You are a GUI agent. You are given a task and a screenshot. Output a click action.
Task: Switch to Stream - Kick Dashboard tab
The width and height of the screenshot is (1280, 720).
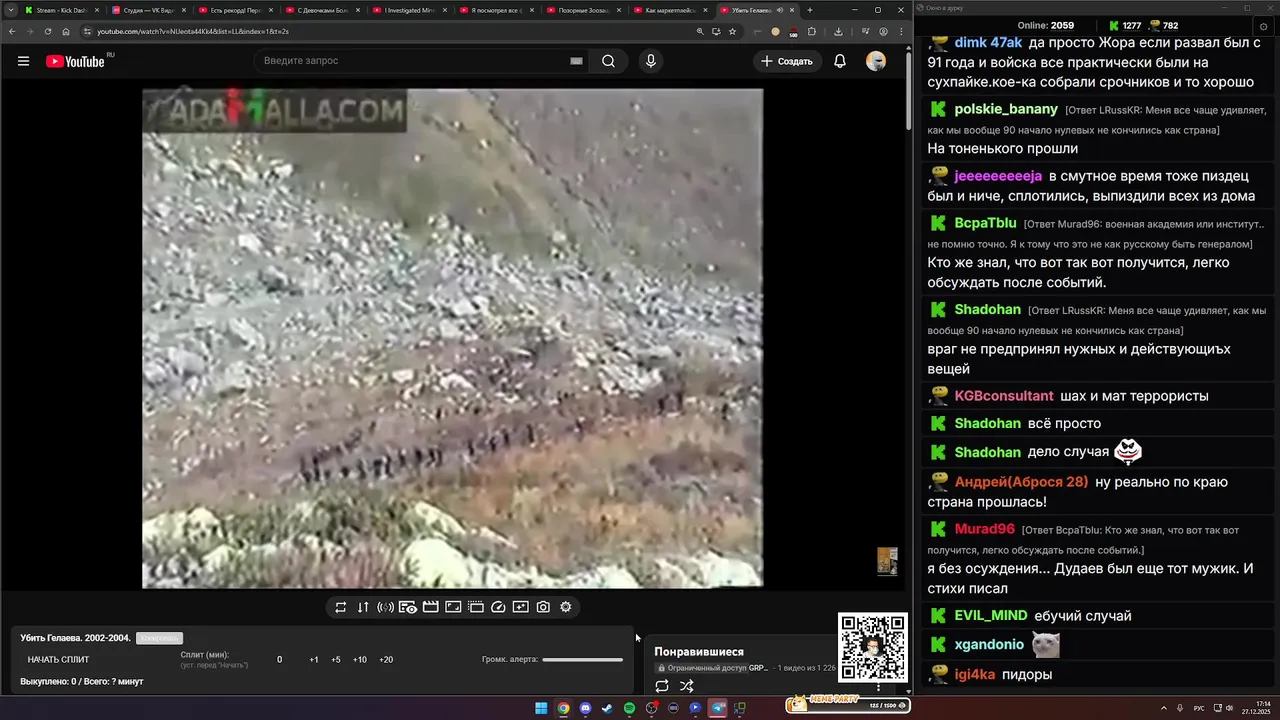61,10
